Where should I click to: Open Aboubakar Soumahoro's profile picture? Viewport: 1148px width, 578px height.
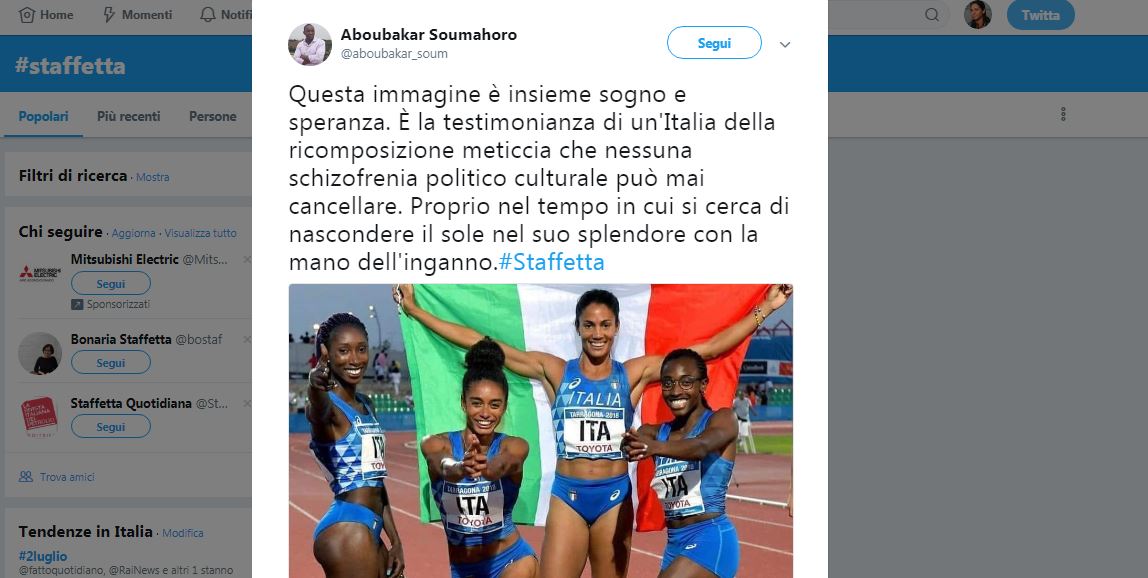click(310, 45)
